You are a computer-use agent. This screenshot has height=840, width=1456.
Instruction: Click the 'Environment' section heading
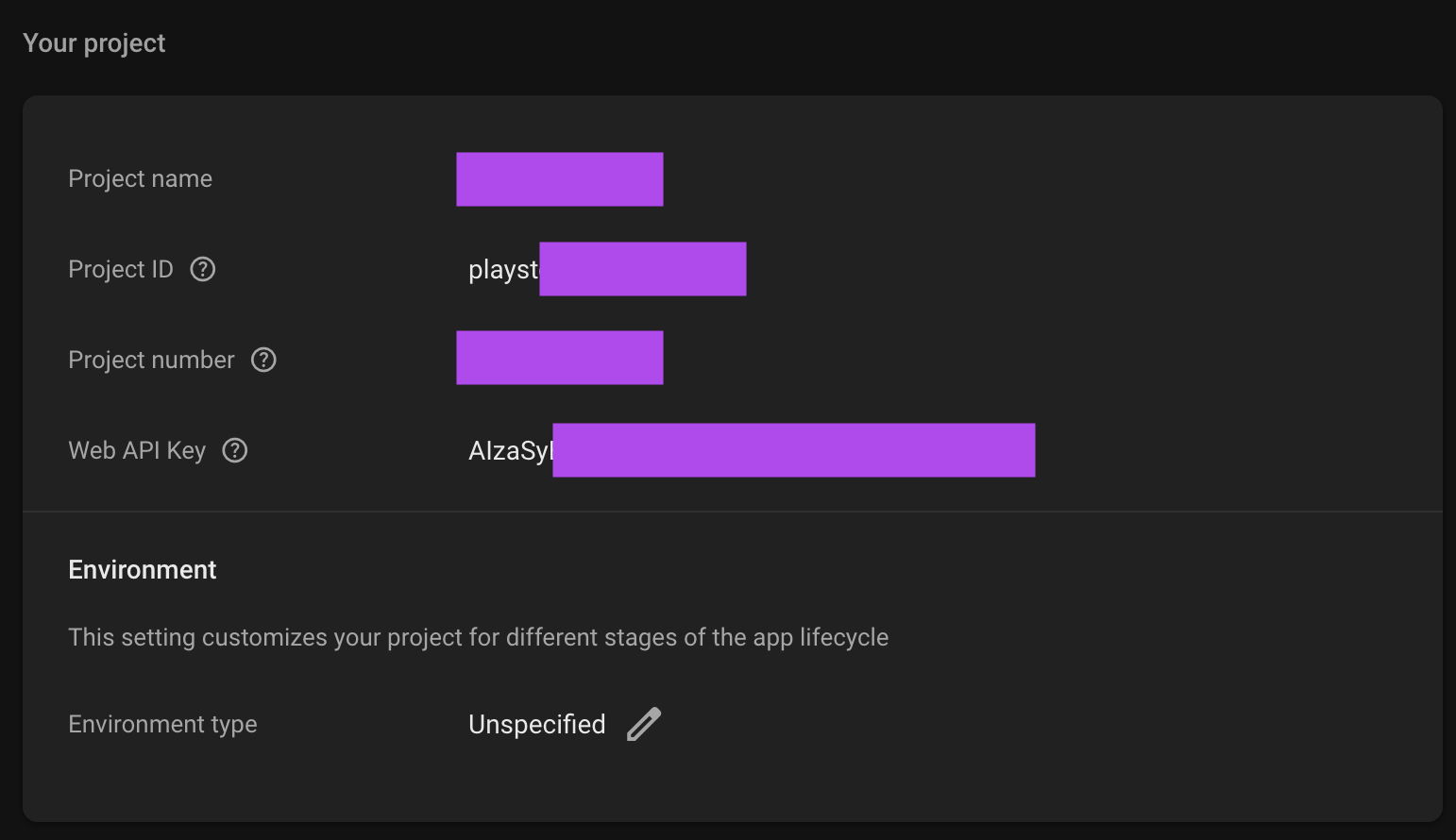(143, 569)
